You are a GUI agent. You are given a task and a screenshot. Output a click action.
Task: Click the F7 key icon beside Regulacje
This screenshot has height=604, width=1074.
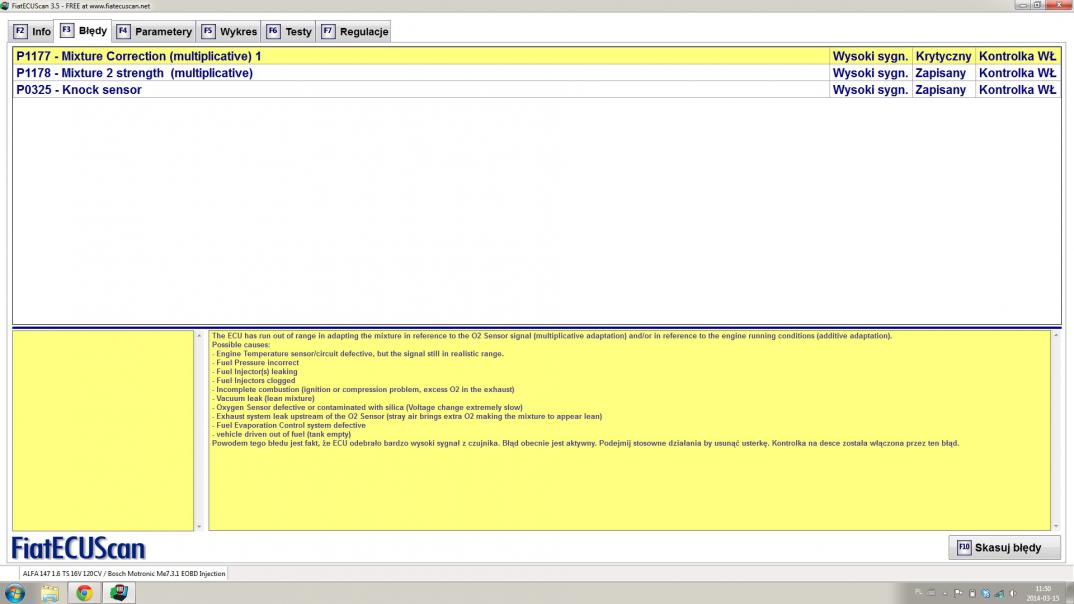click(328, 31)
